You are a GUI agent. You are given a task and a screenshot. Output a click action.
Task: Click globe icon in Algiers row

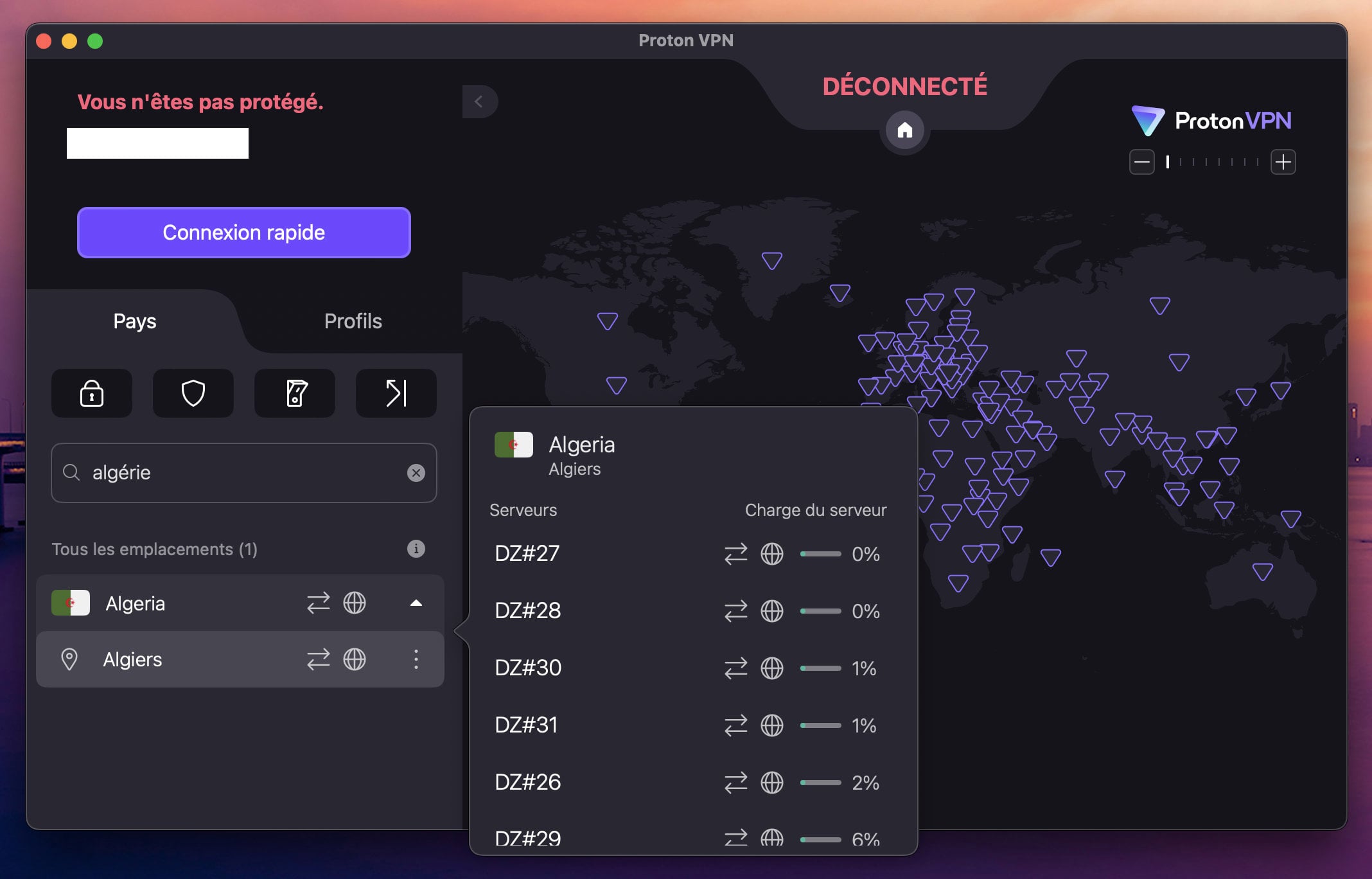355,659
